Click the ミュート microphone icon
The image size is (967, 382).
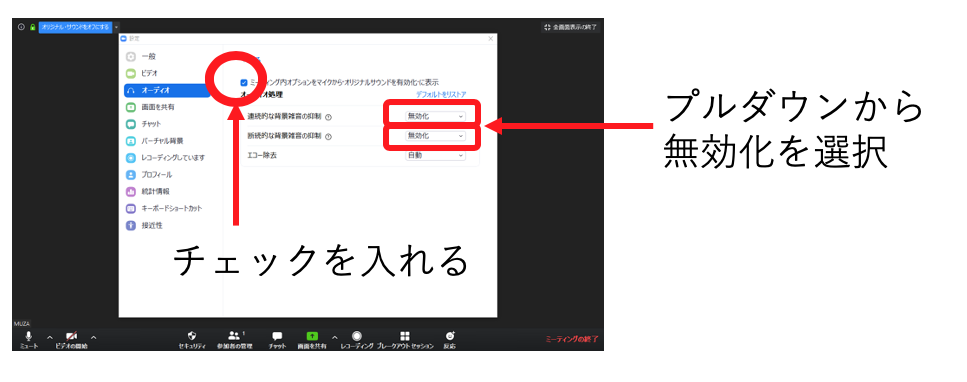28,335
